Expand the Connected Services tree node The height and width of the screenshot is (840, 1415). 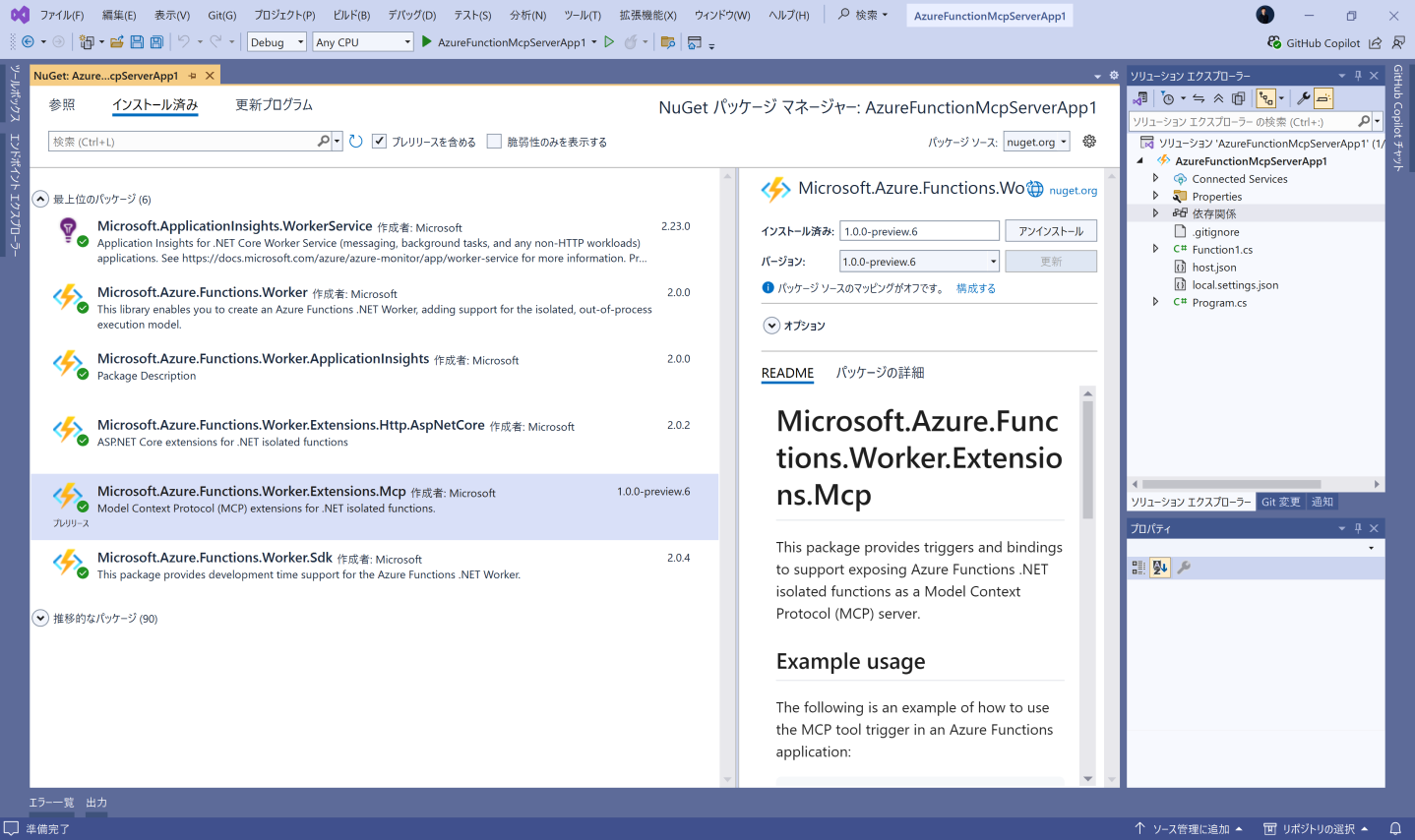1155,179
